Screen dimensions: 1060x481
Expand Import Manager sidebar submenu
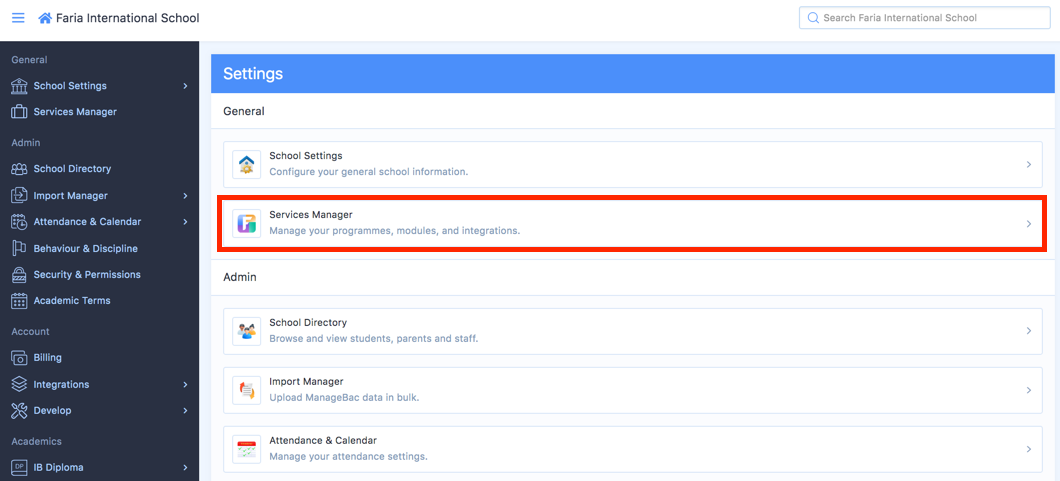[x=185, y=196]
